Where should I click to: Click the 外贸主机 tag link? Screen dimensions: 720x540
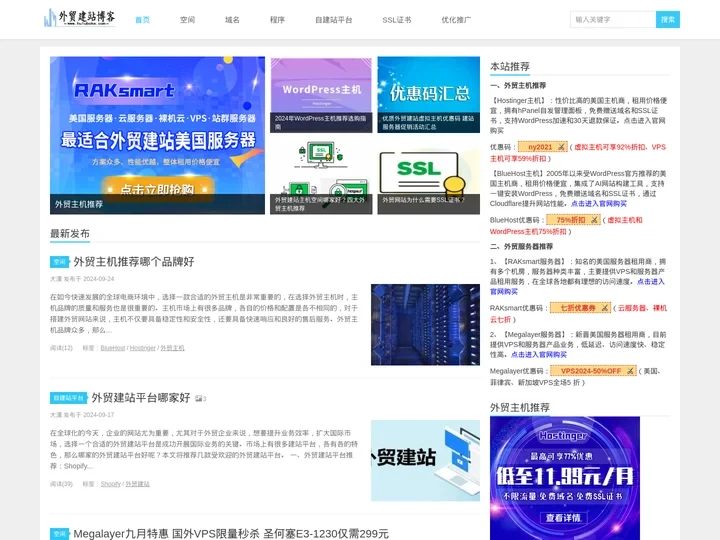pyautogui.click(x=172, y=348)
